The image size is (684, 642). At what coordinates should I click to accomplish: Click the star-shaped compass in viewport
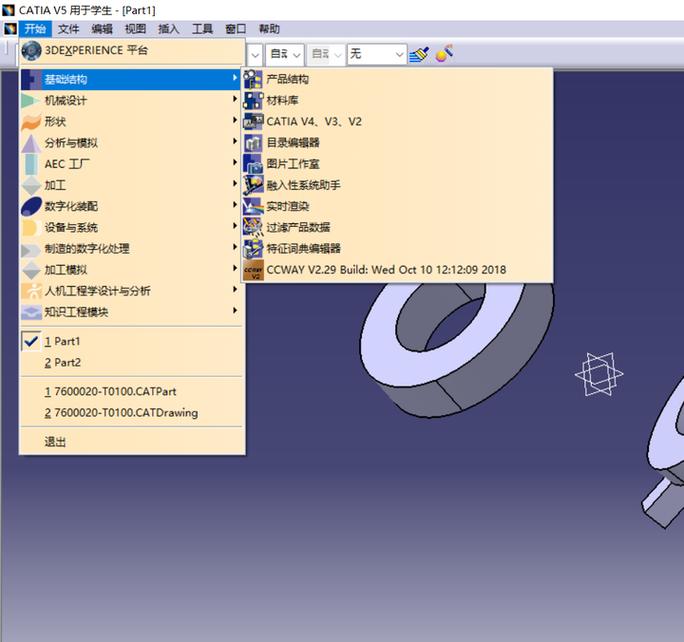[x=598, y=374]
